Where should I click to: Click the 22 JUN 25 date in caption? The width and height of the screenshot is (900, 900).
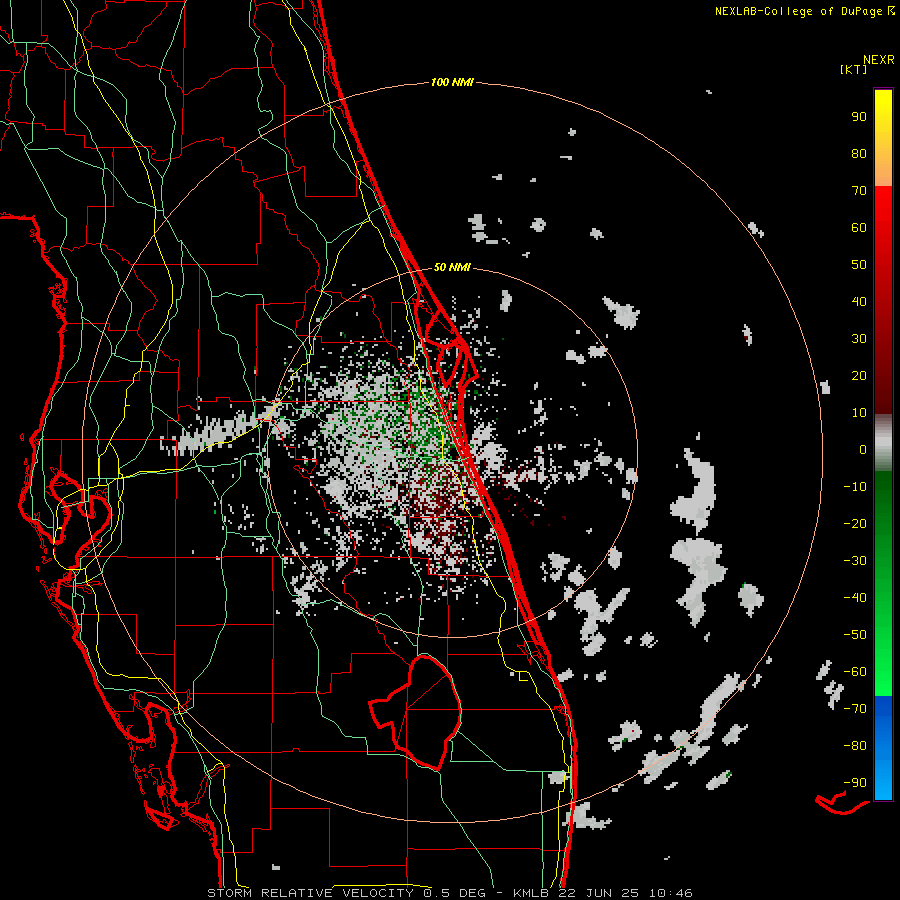pos(597,893)
